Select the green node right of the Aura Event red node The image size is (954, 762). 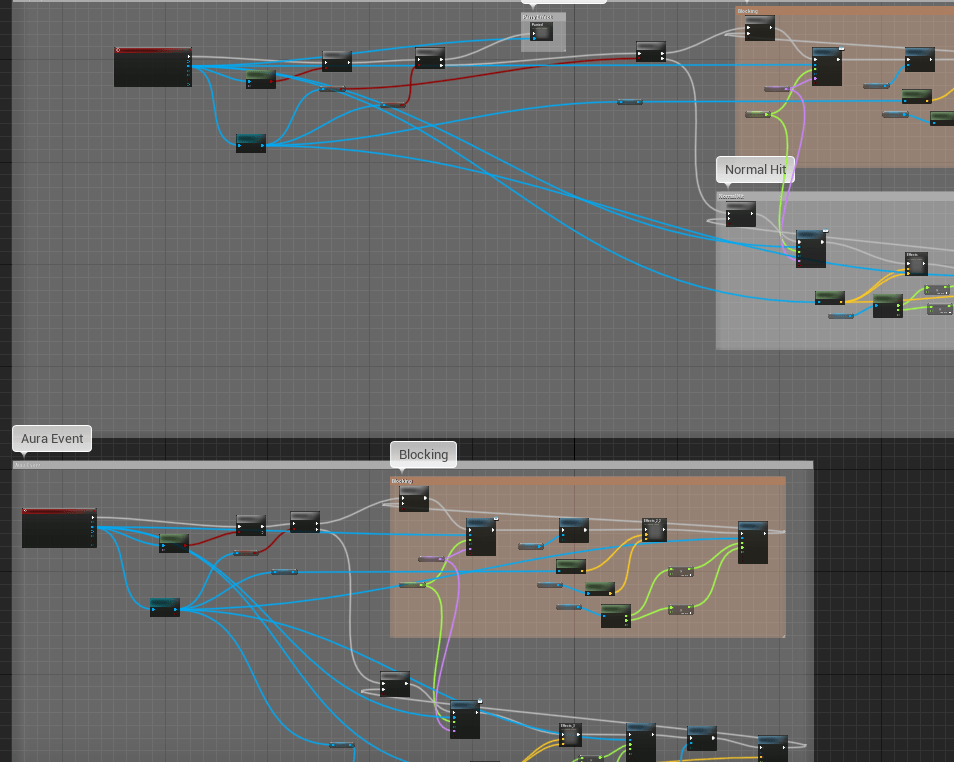click(174, 542)
